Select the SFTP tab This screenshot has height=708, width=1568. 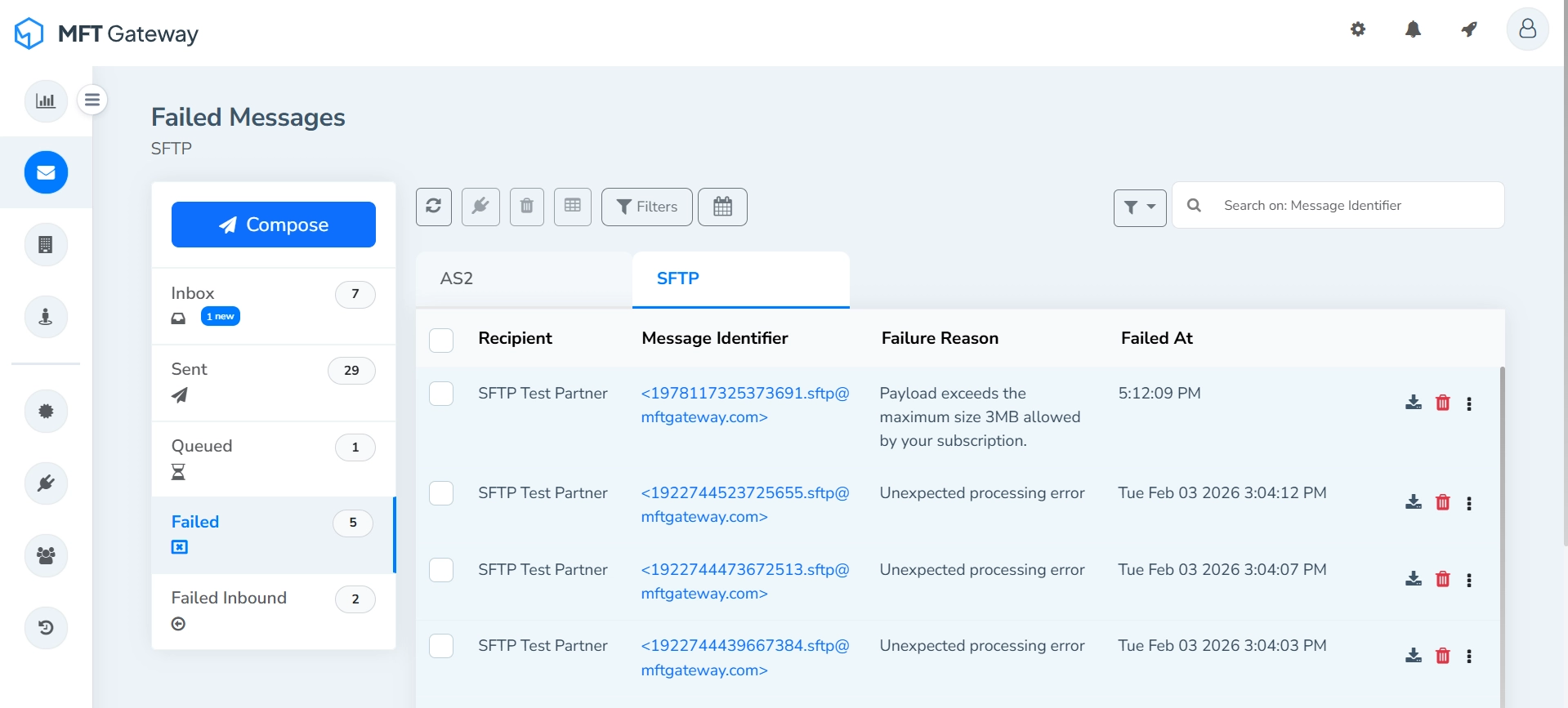(x=741, y=279)
